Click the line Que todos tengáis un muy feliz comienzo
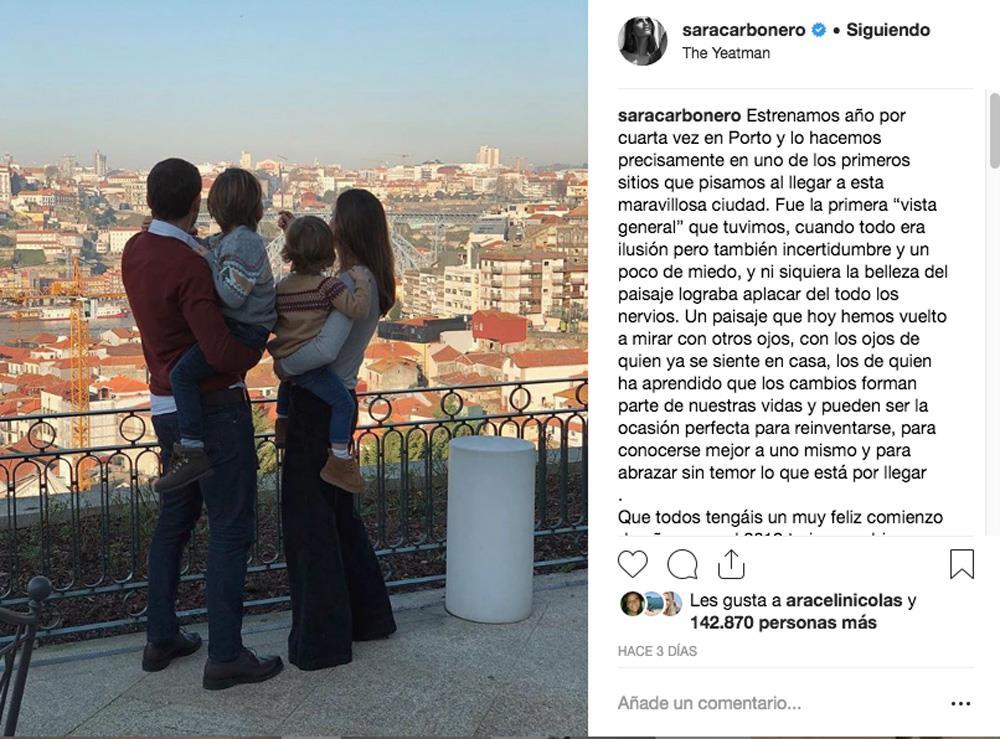 point(780,517)
